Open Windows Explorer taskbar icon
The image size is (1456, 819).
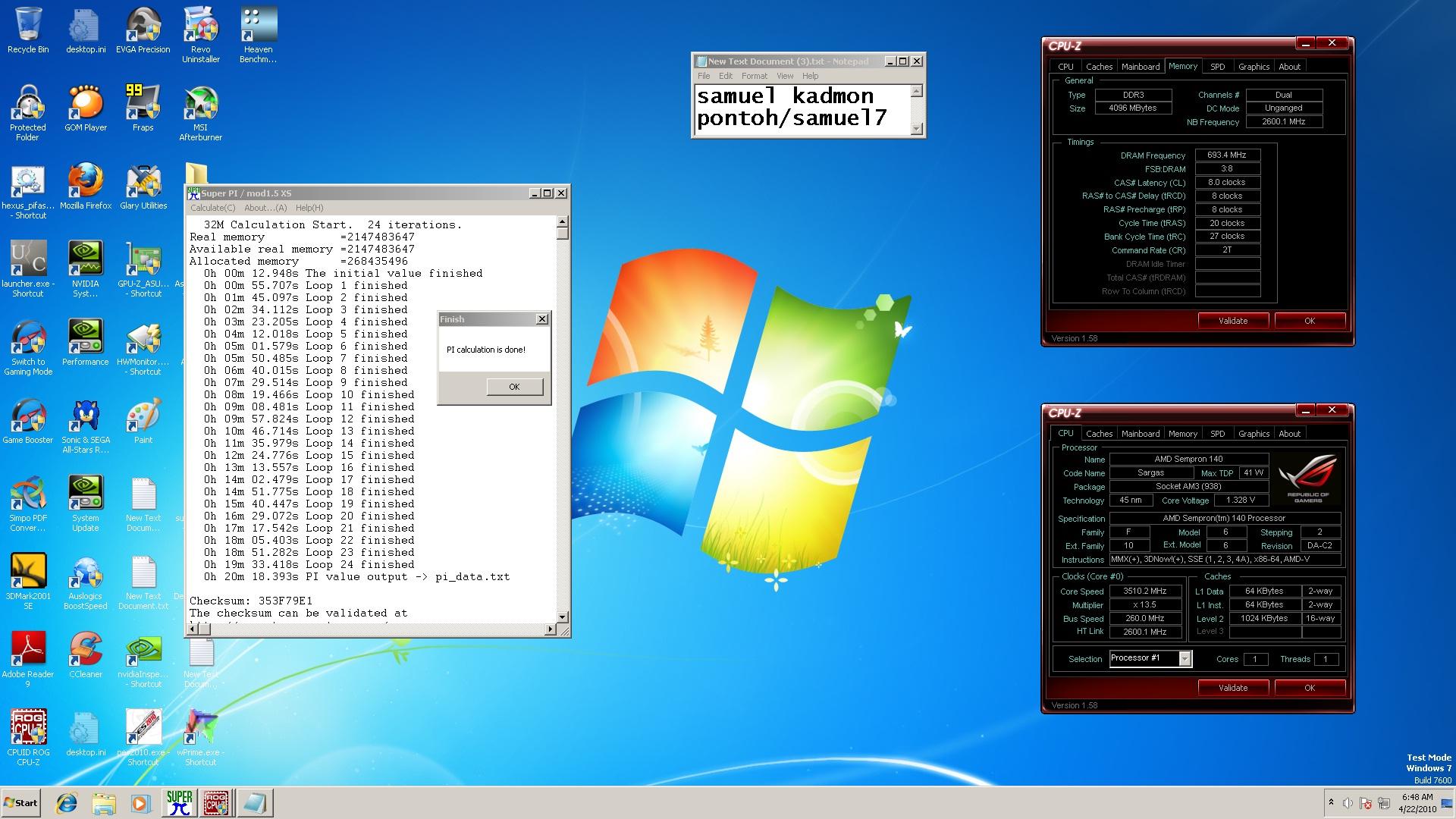(x=104, y=802)
